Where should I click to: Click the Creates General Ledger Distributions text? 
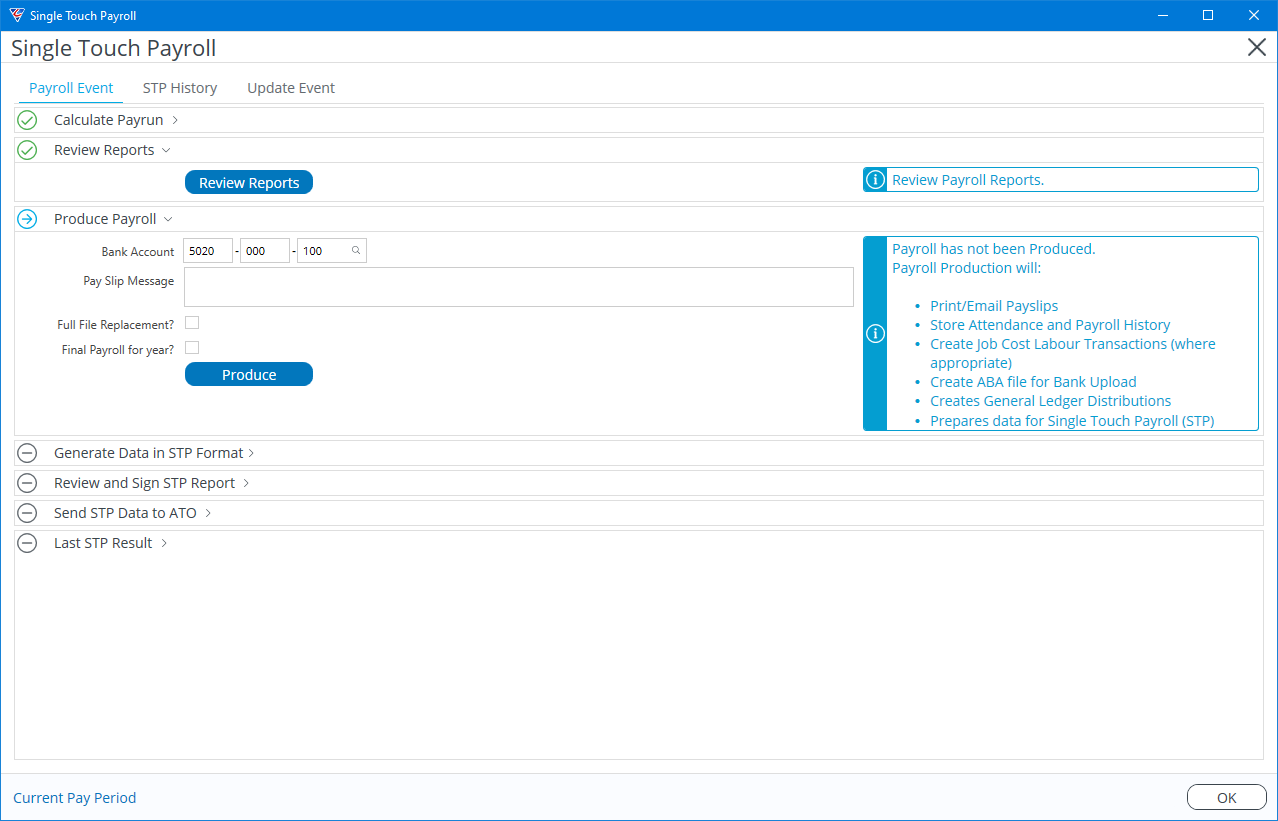1051,401
